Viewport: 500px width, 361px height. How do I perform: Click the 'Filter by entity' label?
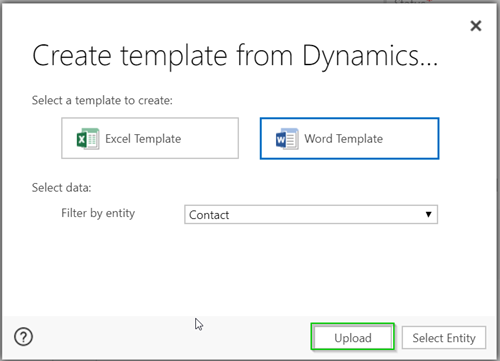pos(98,213)
